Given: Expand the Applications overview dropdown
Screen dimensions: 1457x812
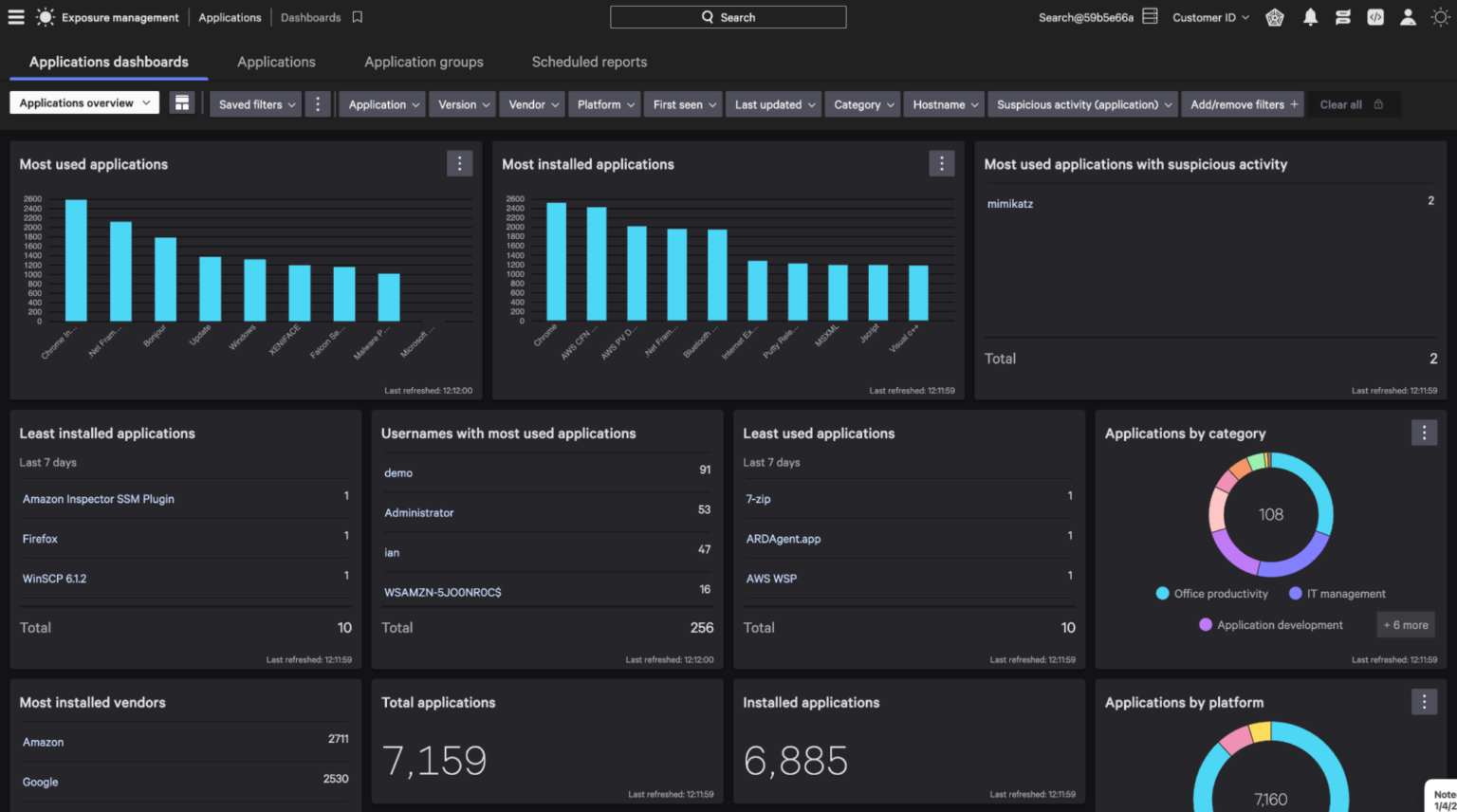Looking at the screenshot, I should (x=84, y=103).
